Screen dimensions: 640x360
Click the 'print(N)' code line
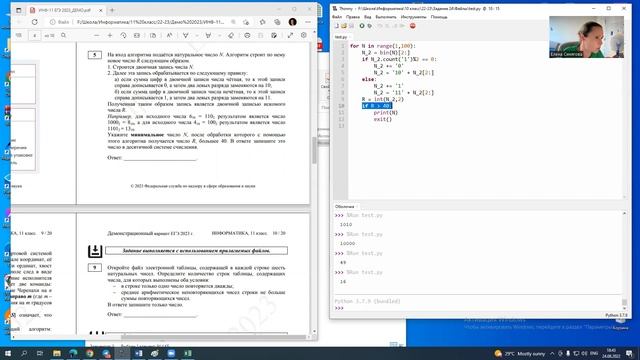[x=386, y=113]
